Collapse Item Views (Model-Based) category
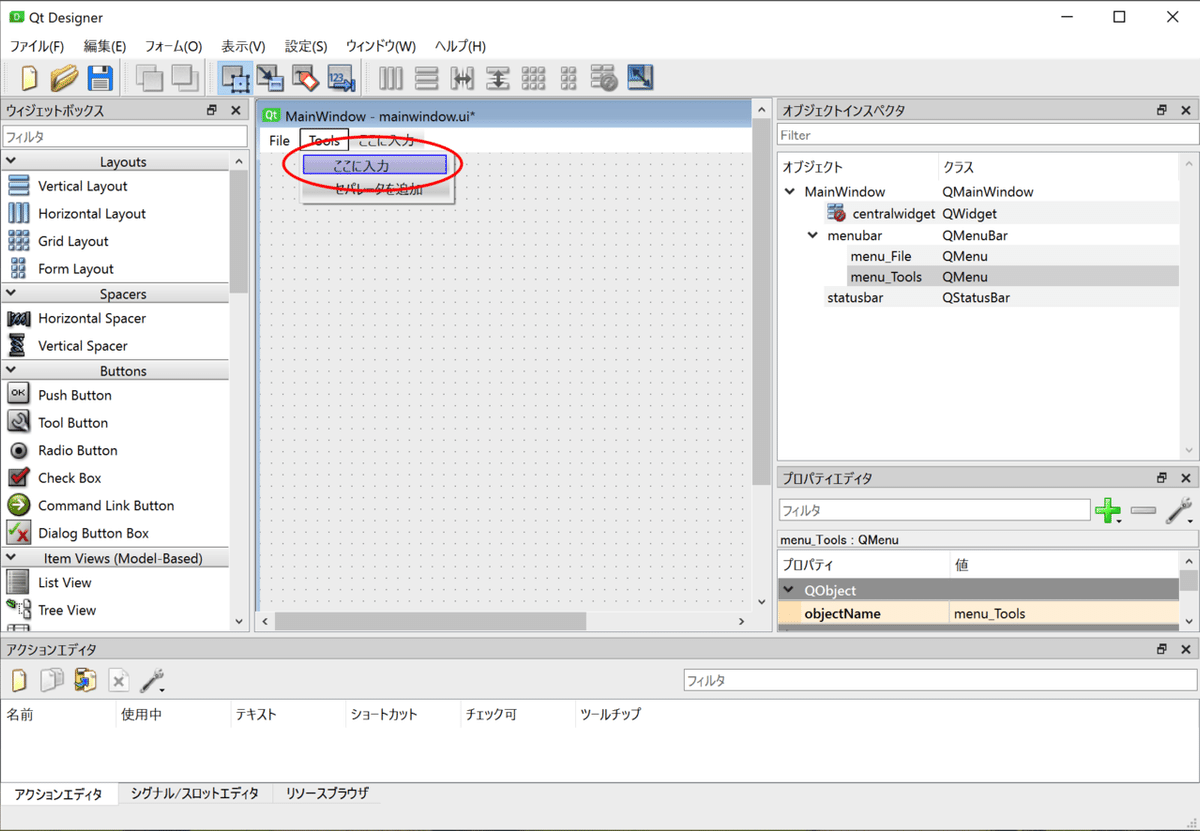 click(11, 557)
